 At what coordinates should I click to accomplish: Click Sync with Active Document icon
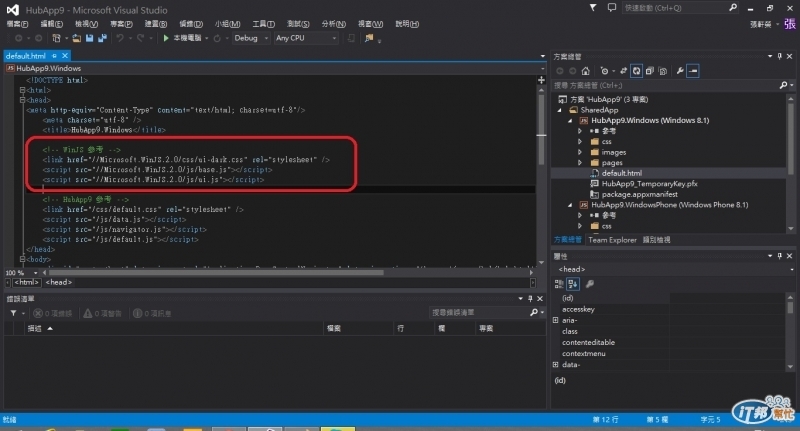click(x=623, y=71)
